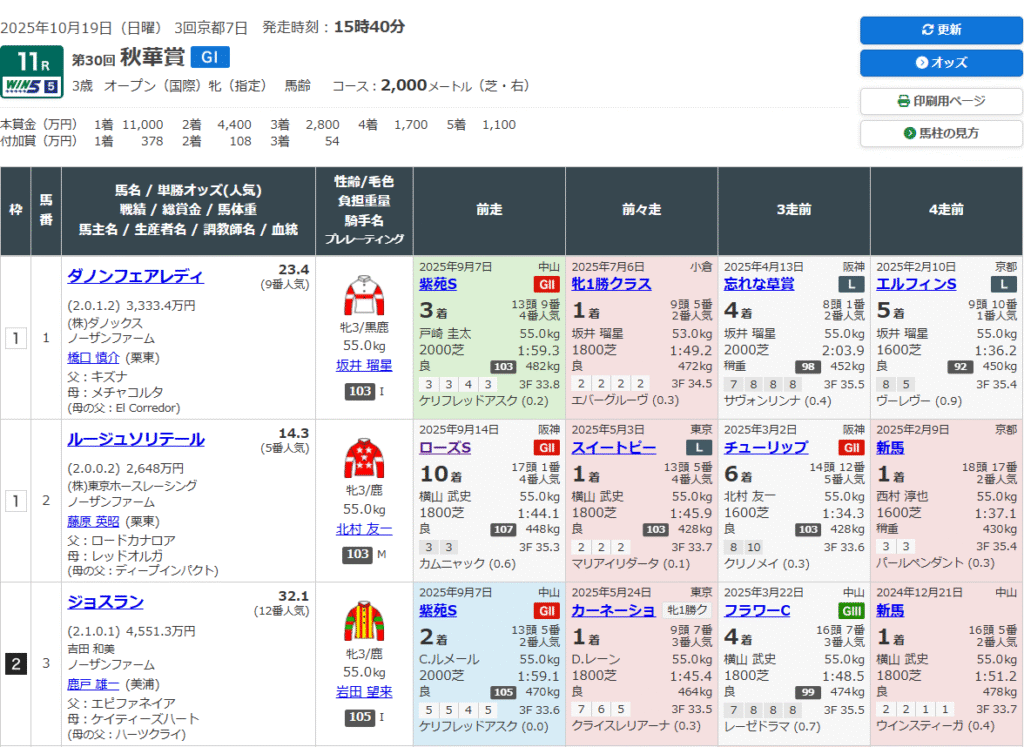
Task: Click the green 11R race number badge
Action: pos(32,59)
